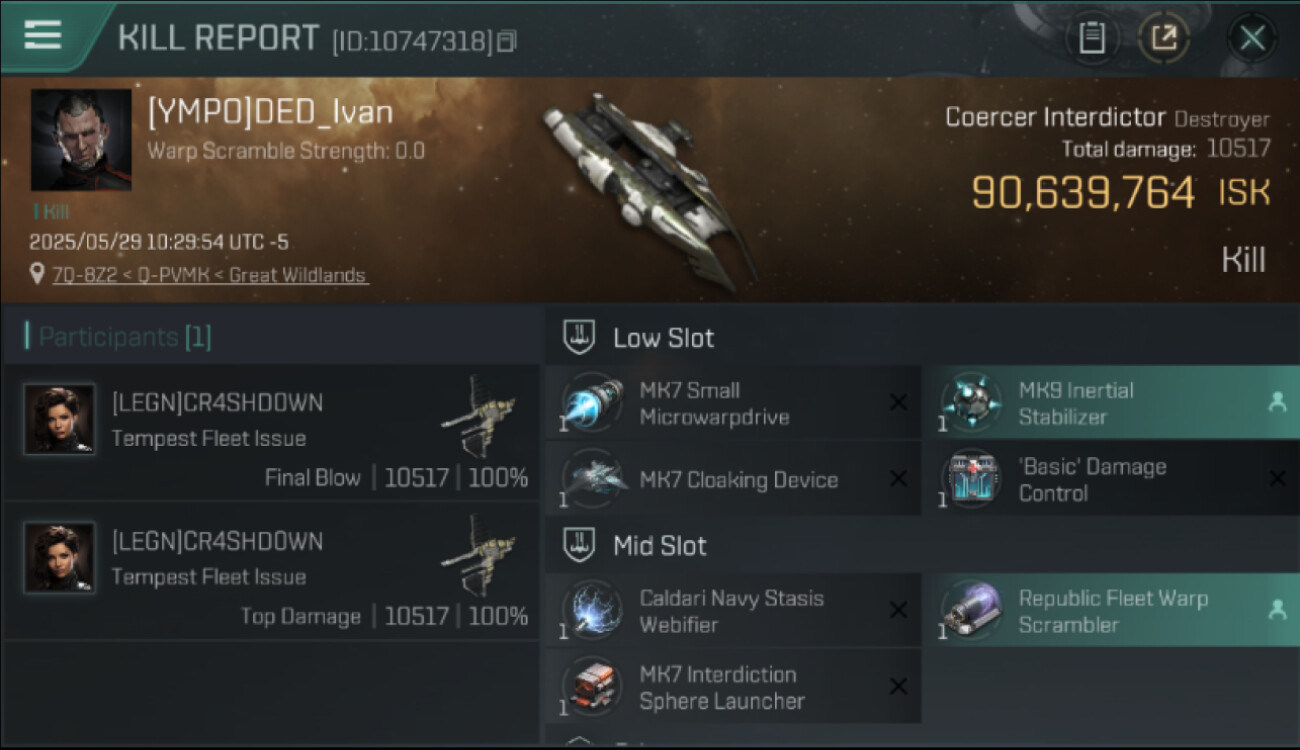The height and width of the screenshot is (750, 1300).
Task: Click person marker on Republic Fleet Warp Scrambler
Action: click(x=1277, y=609)
